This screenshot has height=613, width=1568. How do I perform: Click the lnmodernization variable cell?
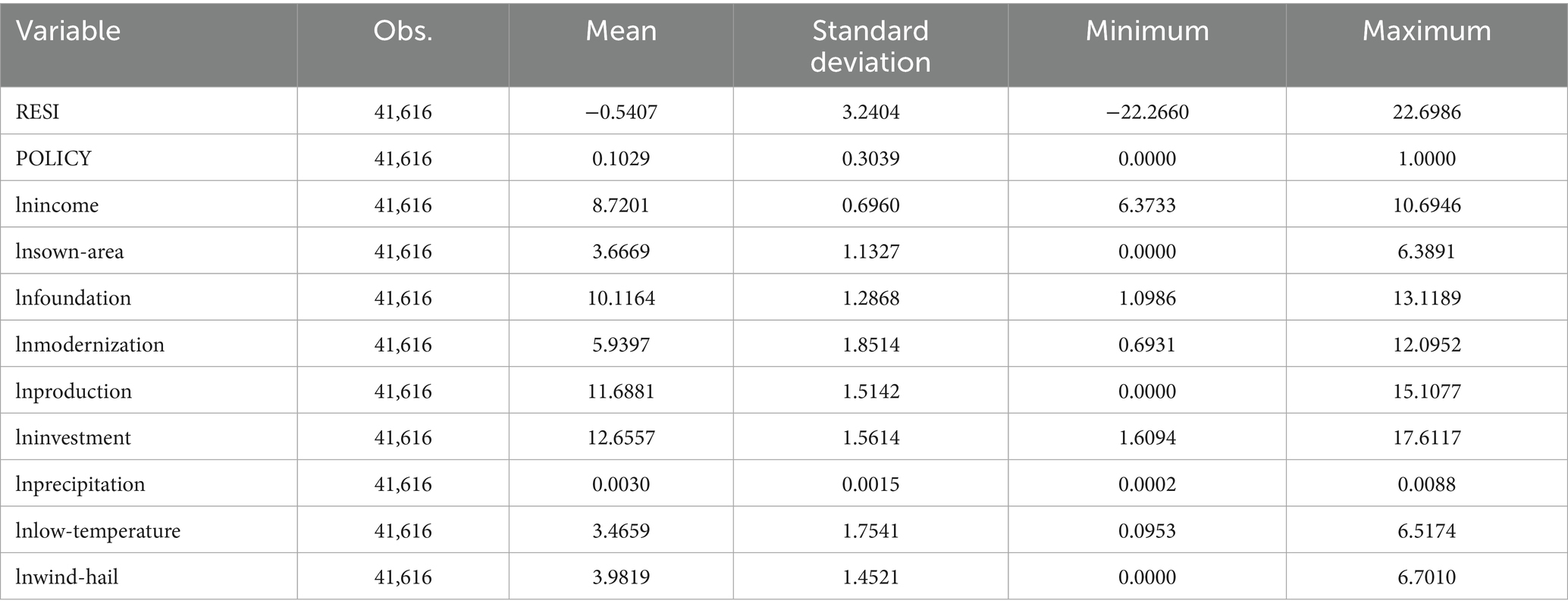click(x=89, y=345)
